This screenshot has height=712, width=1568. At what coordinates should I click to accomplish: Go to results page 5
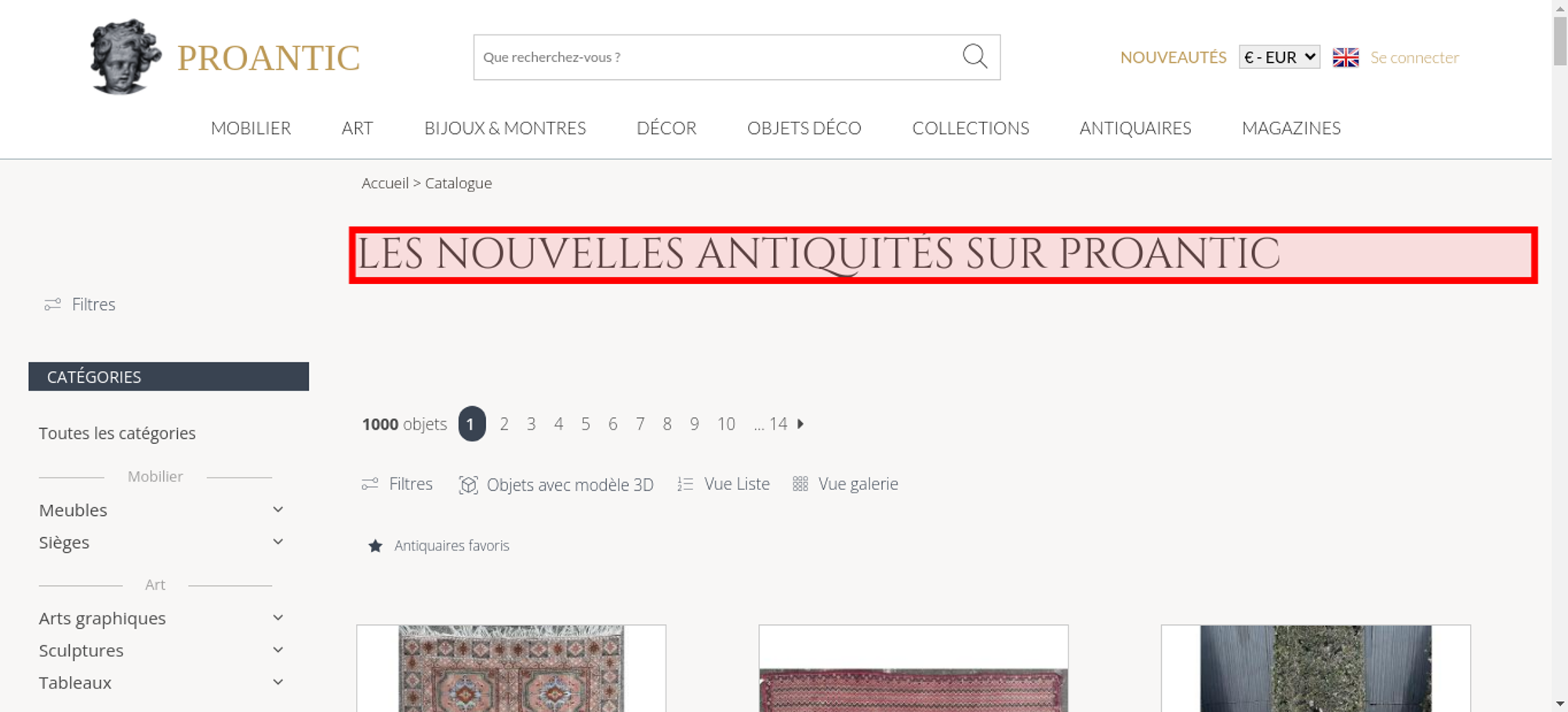tap(586, 423)
